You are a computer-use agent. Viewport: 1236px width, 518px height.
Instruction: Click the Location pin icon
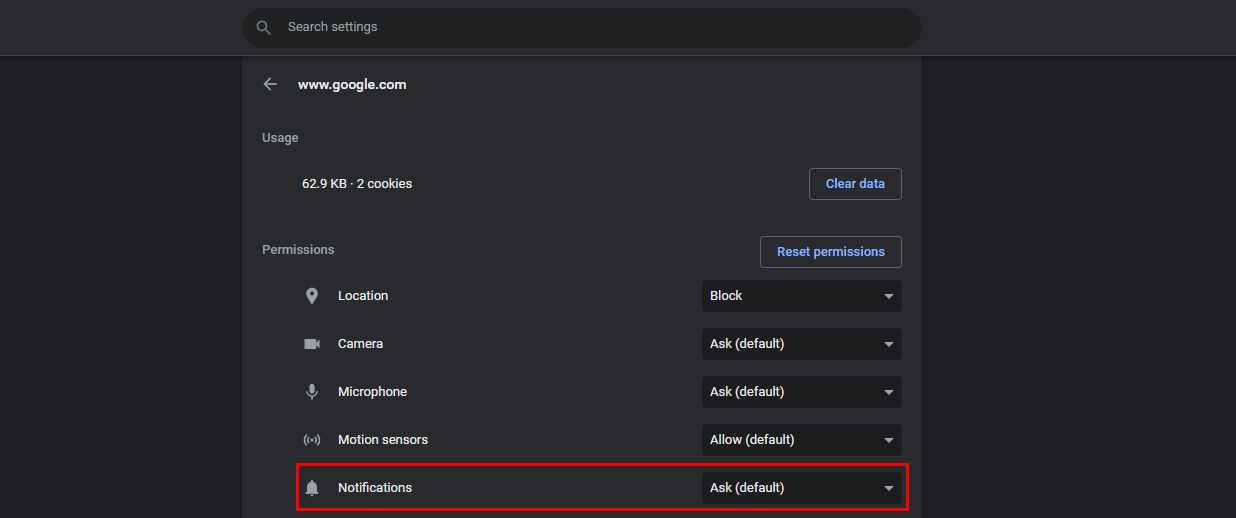tap(312, 296)
